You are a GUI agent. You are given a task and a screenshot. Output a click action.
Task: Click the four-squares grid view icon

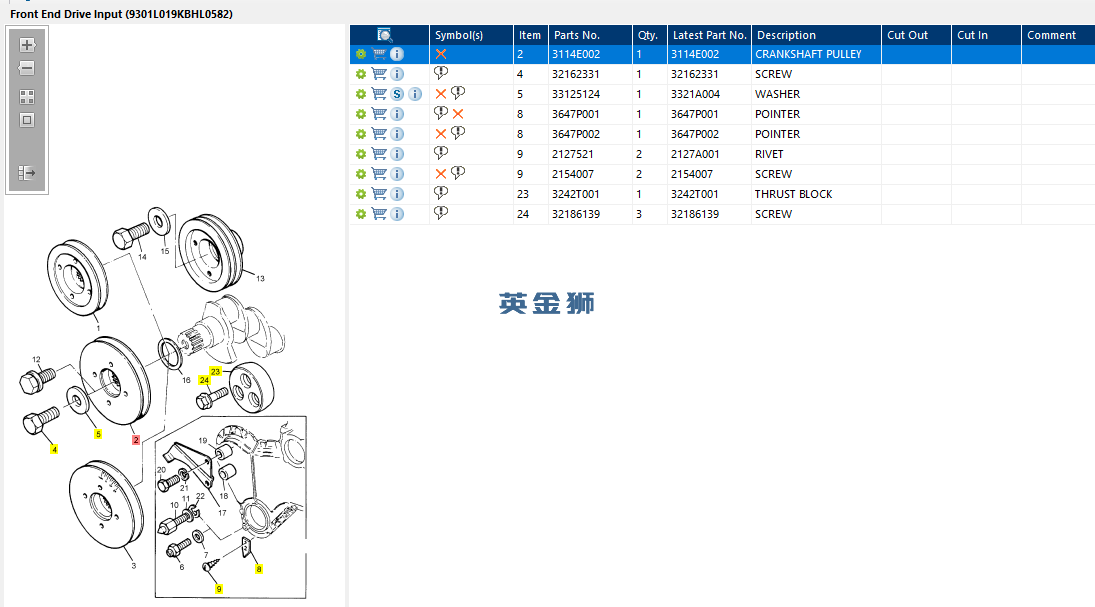pyautogui.click(x=27, y=97)
